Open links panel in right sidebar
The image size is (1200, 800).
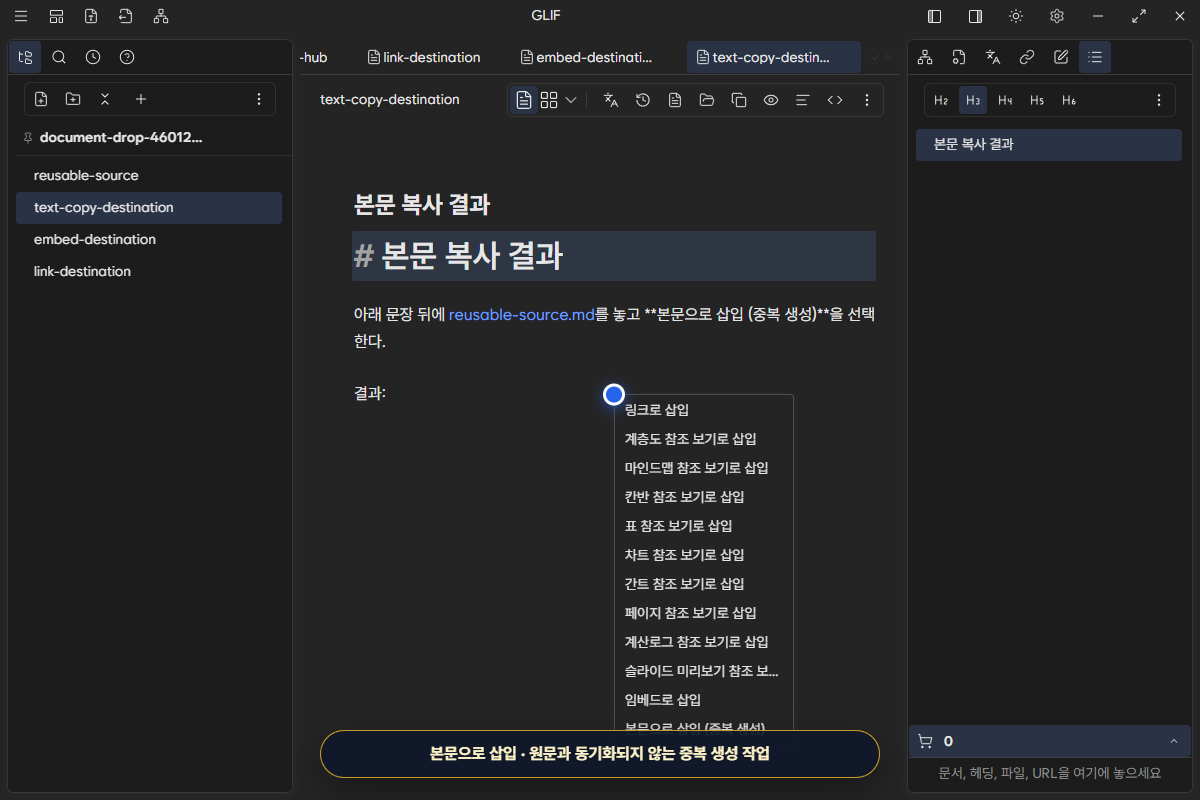[1027, 57]
